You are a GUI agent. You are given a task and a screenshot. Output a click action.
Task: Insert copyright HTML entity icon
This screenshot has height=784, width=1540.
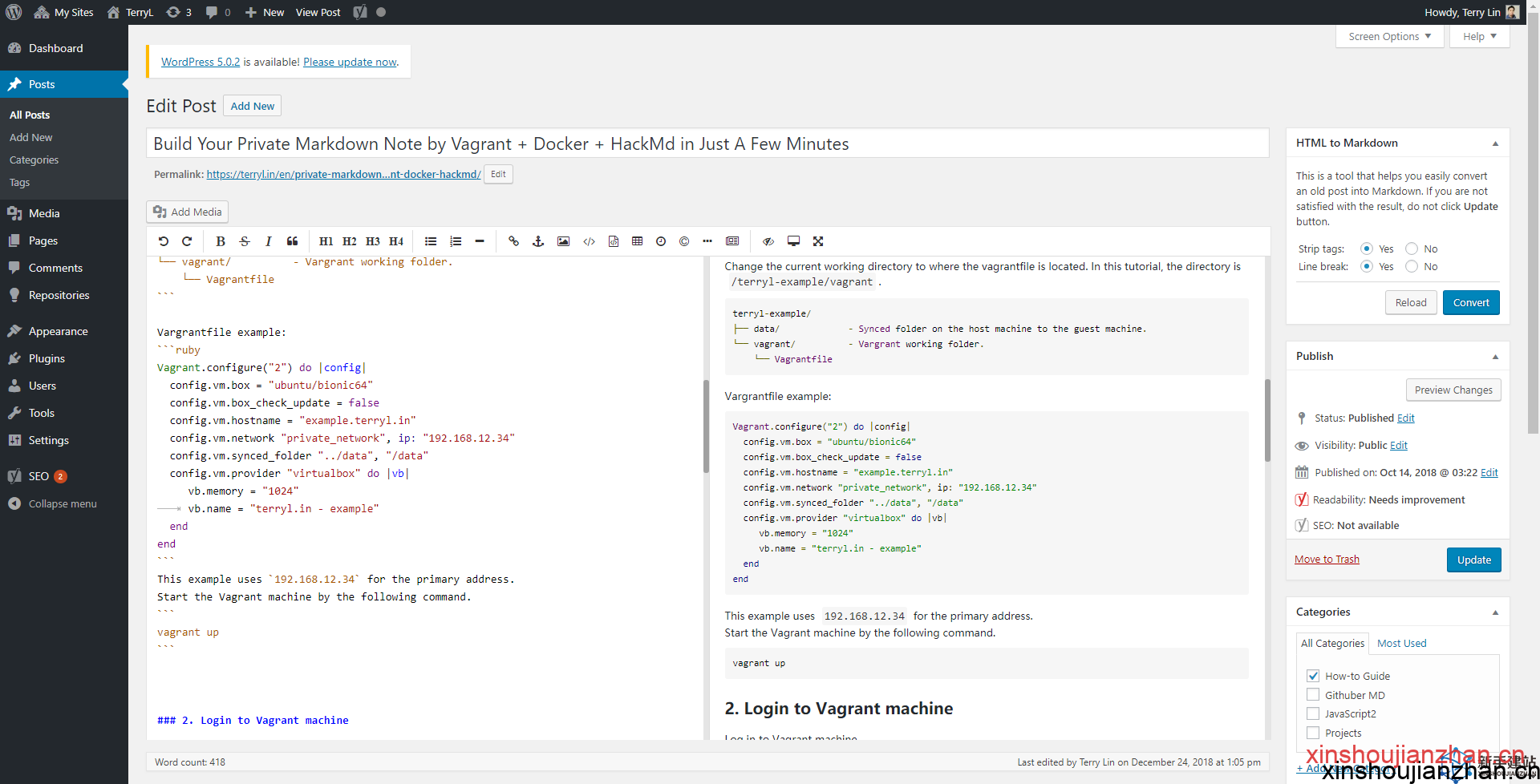(x=684, y=241)
